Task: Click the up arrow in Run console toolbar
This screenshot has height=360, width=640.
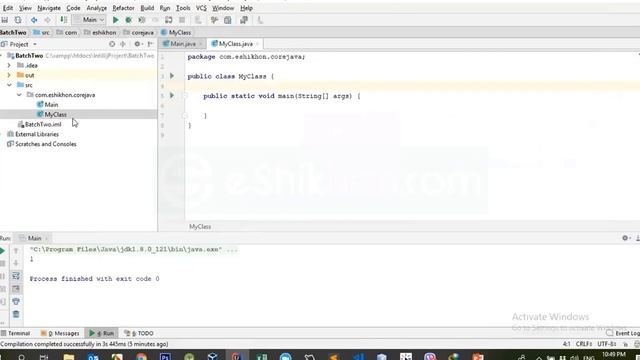Action: coord(16,251)
